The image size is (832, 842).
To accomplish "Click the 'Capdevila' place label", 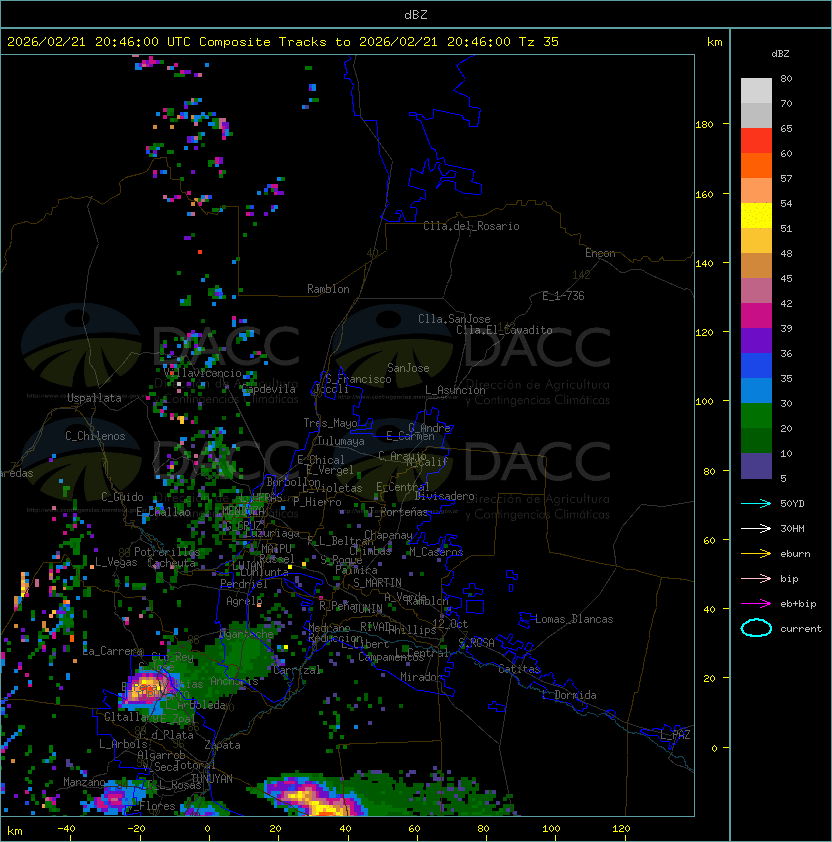I will click(x=268, y=389).
